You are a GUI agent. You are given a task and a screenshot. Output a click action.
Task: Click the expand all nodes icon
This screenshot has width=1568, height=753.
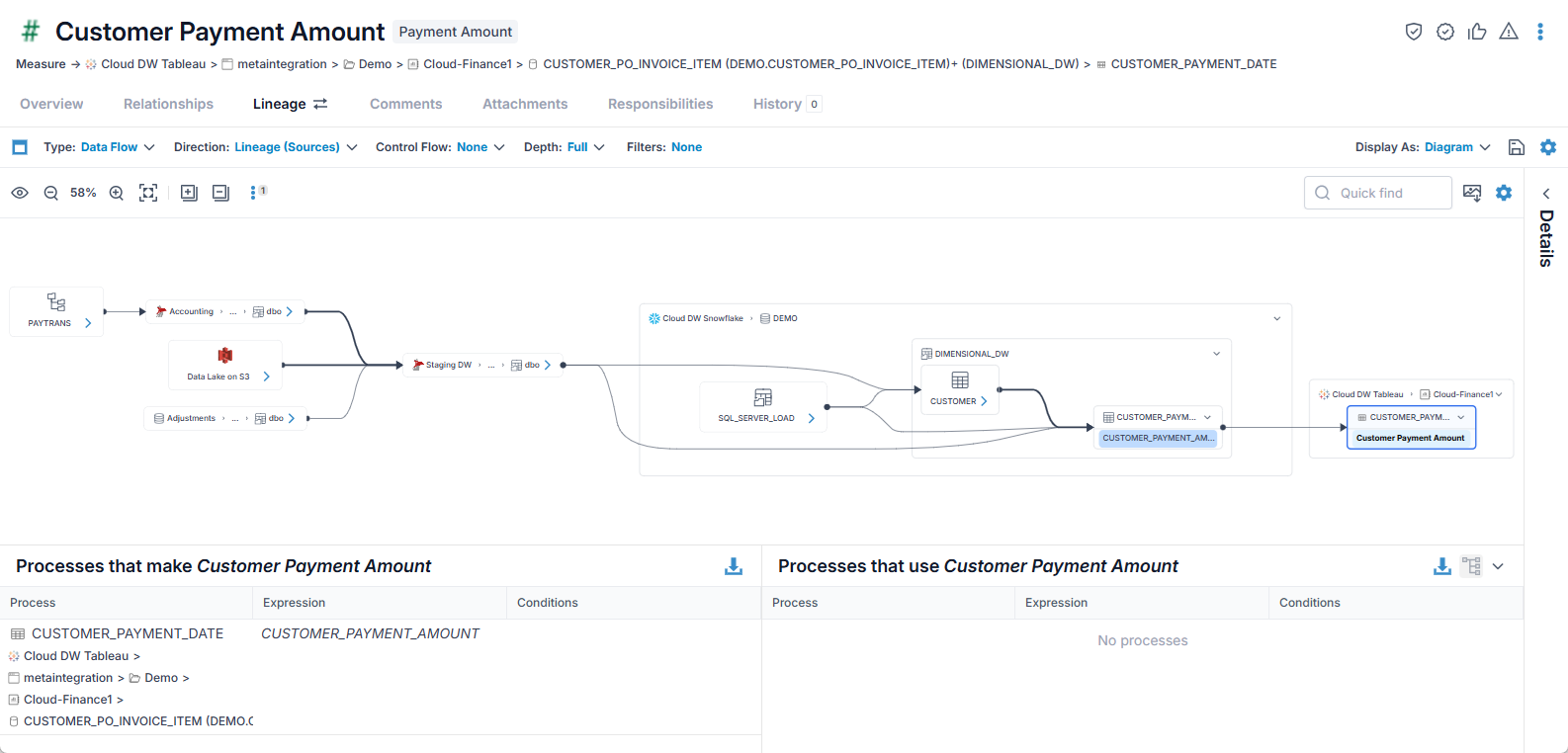pos(189,193)
